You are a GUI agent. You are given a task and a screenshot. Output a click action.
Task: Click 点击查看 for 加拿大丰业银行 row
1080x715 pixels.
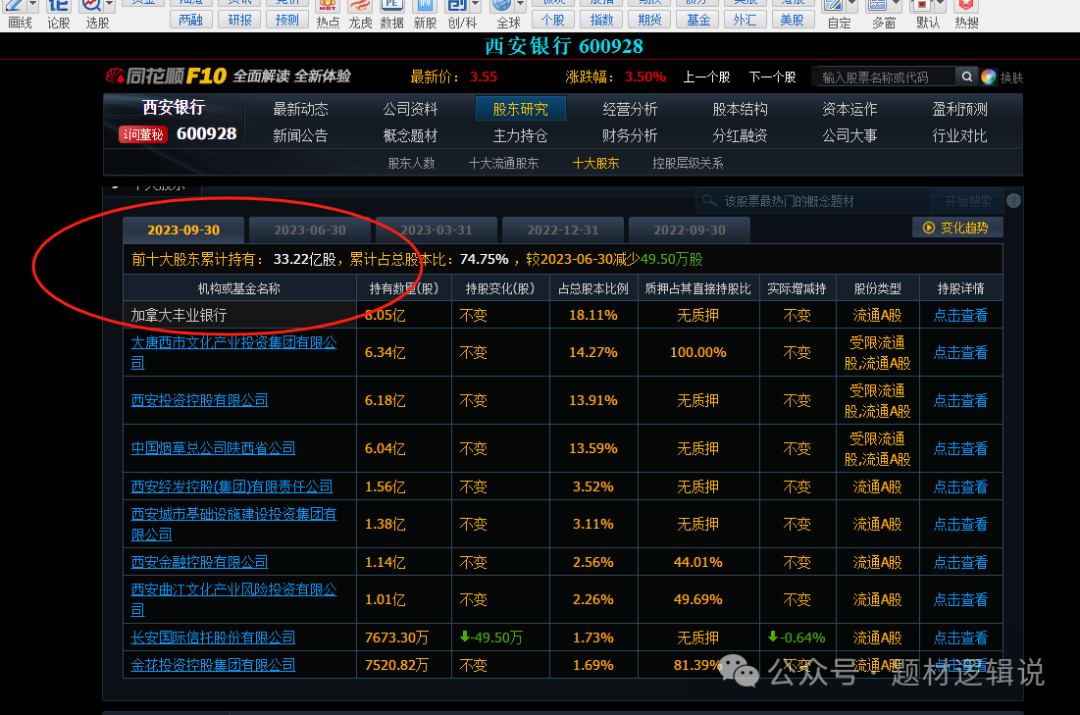click(x=960, y=315)
